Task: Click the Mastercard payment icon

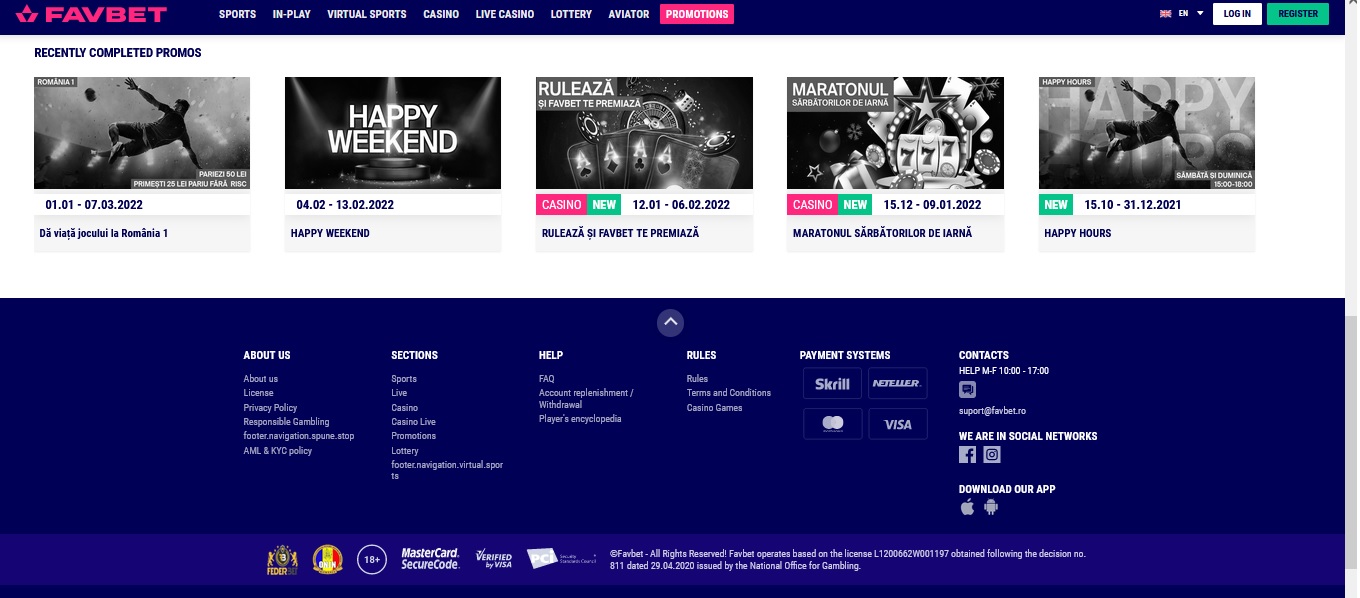Action: point(832,424)
